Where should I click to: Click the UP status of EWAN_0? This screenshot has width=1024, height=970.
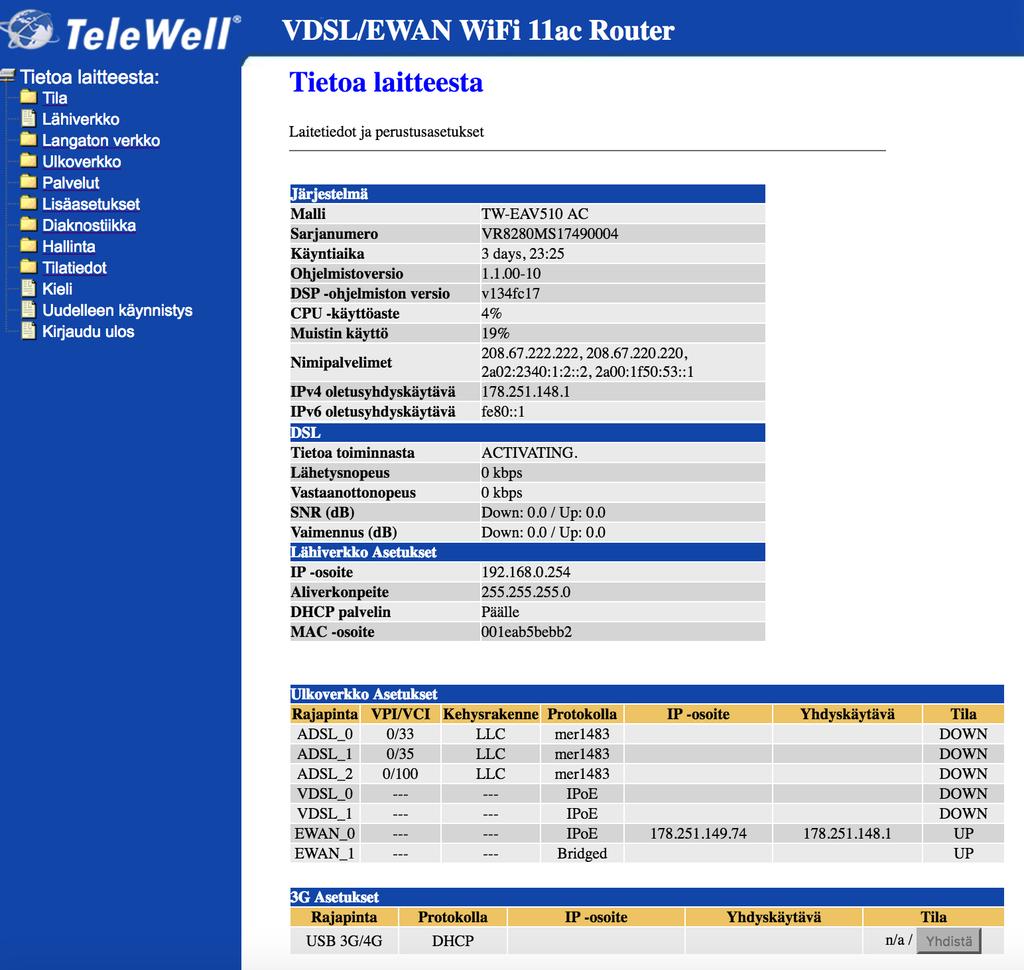963,833
